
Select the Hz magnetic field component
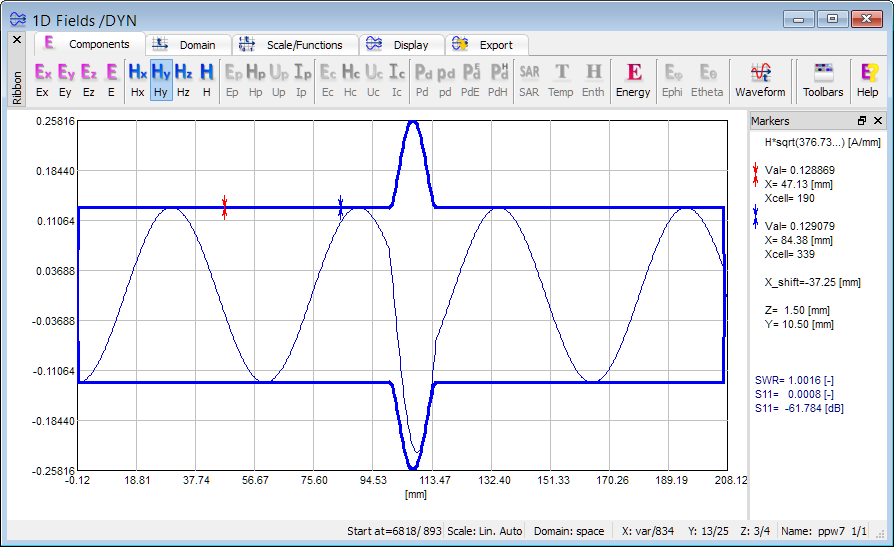[x=183, y=79]
